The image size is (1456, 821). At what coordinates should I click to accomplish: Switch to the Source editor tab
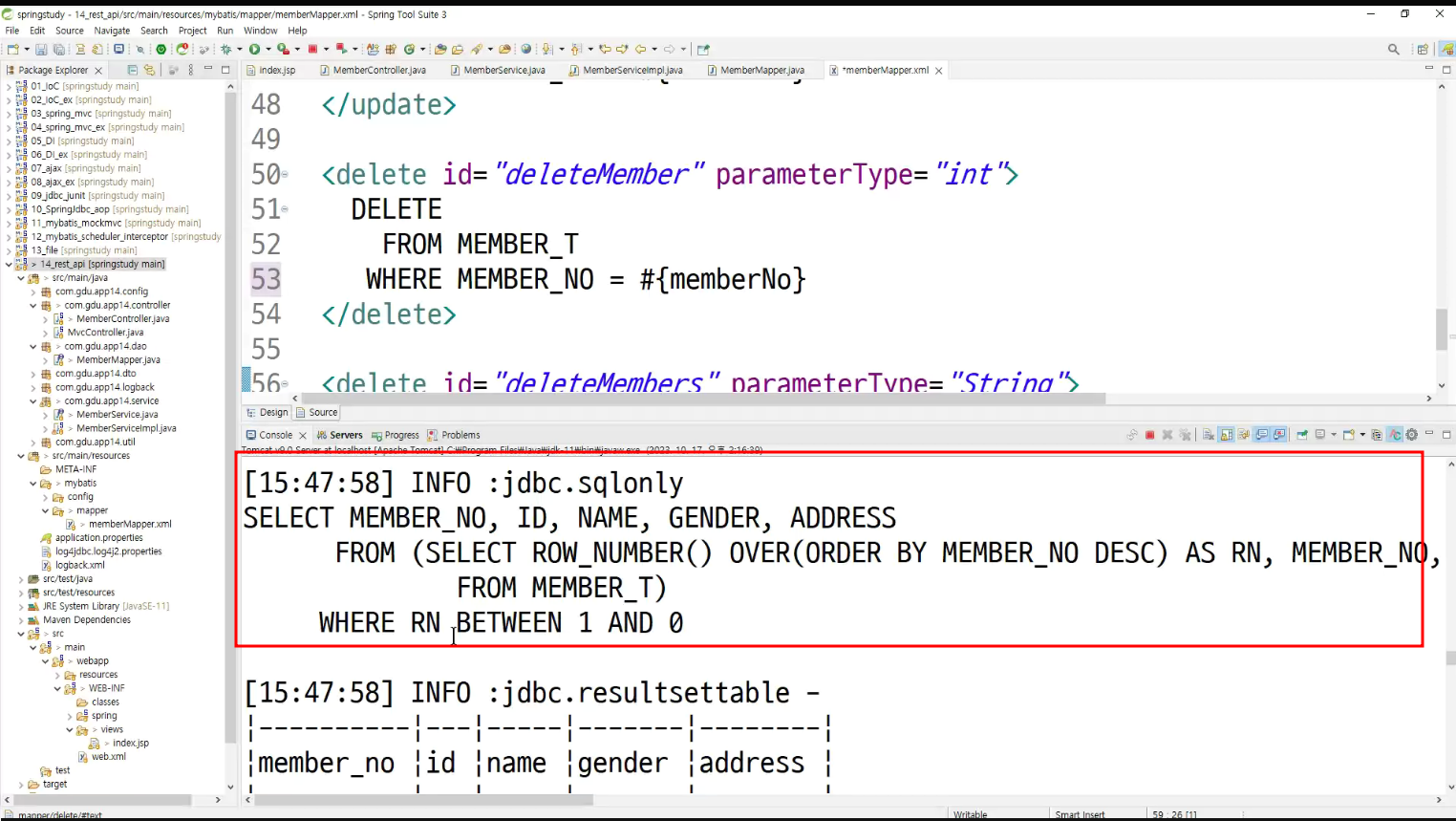click(x=317, y=413)
